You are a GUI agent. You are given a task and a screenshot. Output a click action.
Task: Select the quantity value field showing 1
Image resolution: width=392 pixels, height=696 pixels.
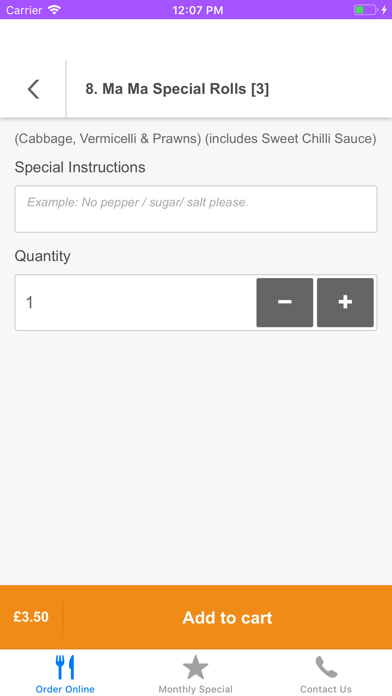coord(135,302)
